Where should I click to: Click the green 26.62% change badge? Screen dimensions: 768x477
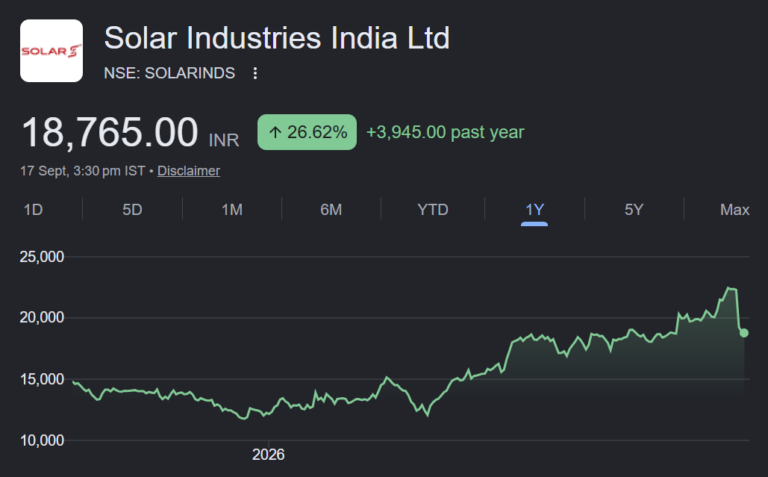pos(307,132)
